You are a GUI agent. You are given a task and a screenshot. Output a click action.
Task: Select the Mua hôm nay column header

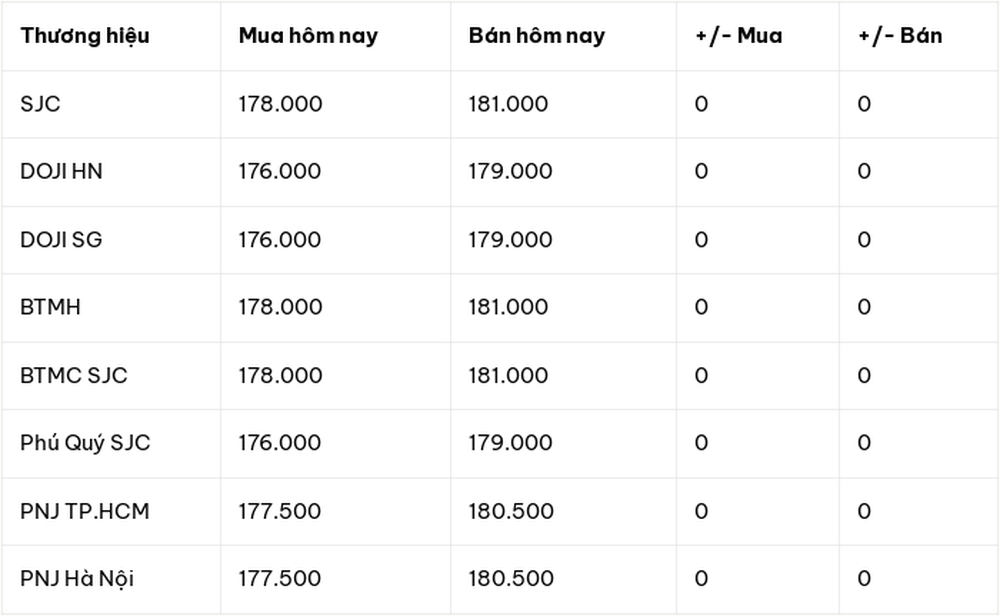[308, 36]
